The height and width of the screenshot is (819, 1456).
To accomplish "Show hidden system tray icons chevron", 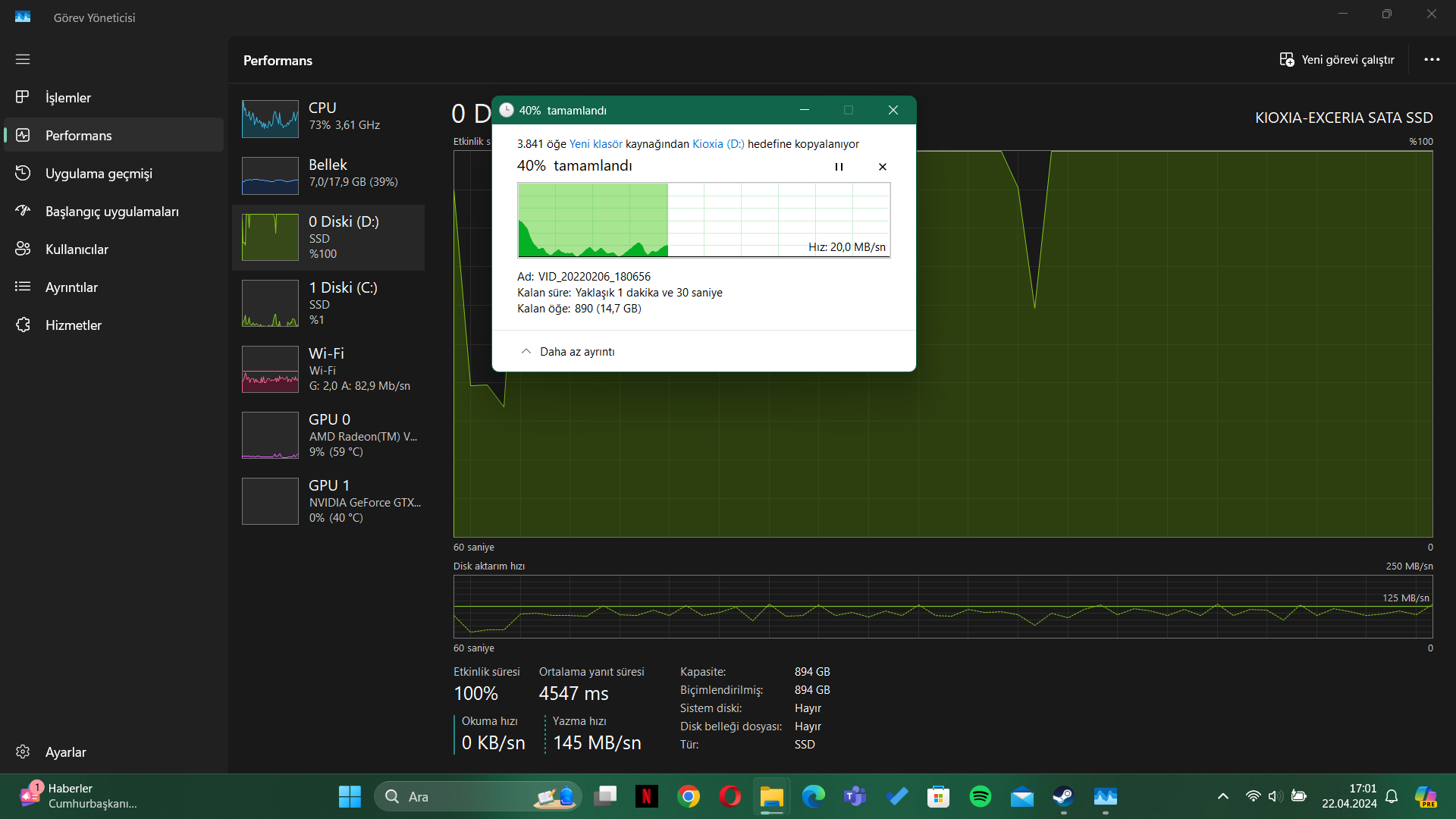I will 1222,796.
